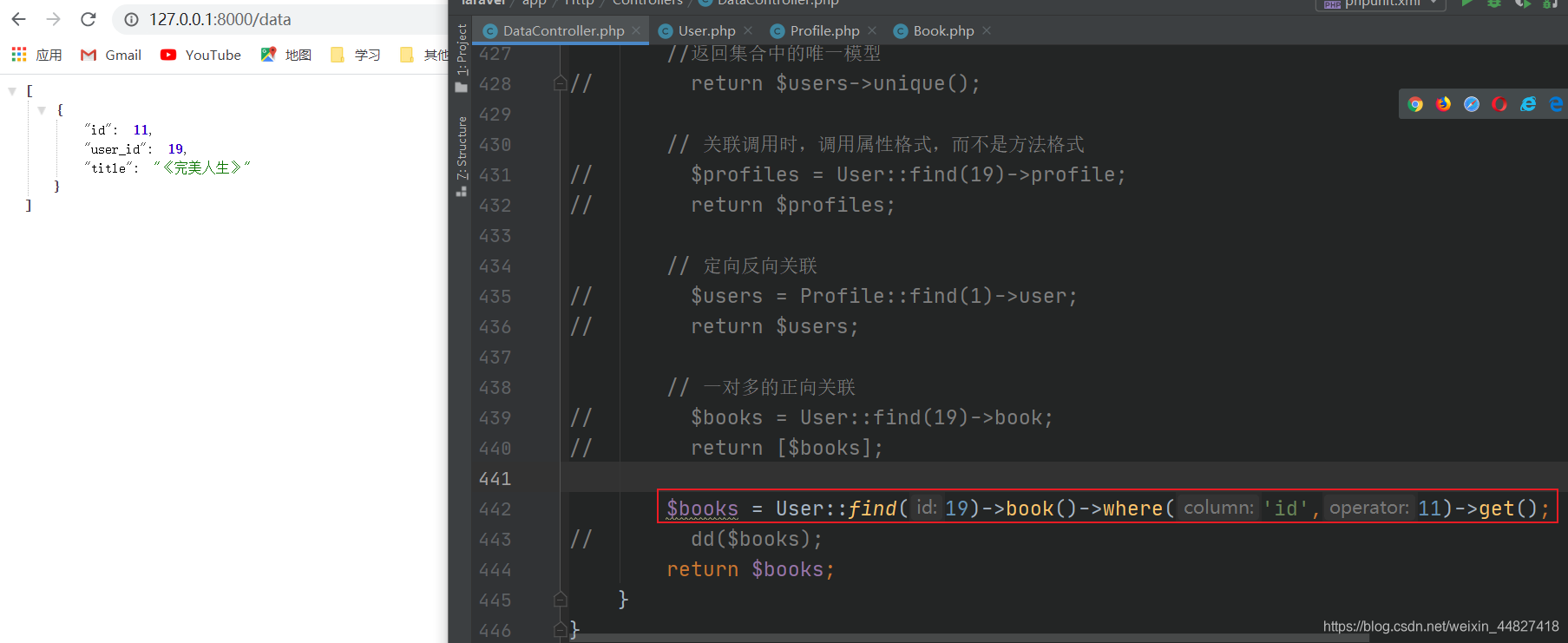Collapse the JSON object node
Viewport: 1568px width, 643px height.
coord(42,110)
